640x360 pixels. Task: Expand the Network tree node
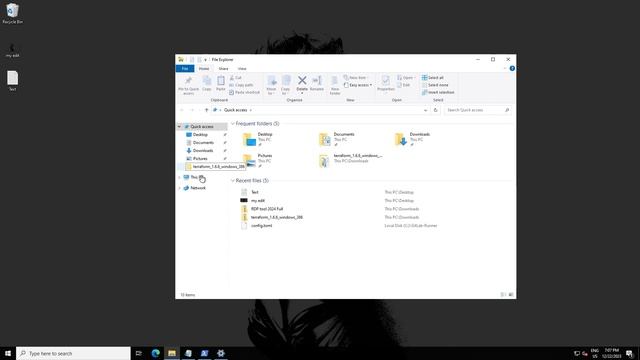click(x=179, y=188)
